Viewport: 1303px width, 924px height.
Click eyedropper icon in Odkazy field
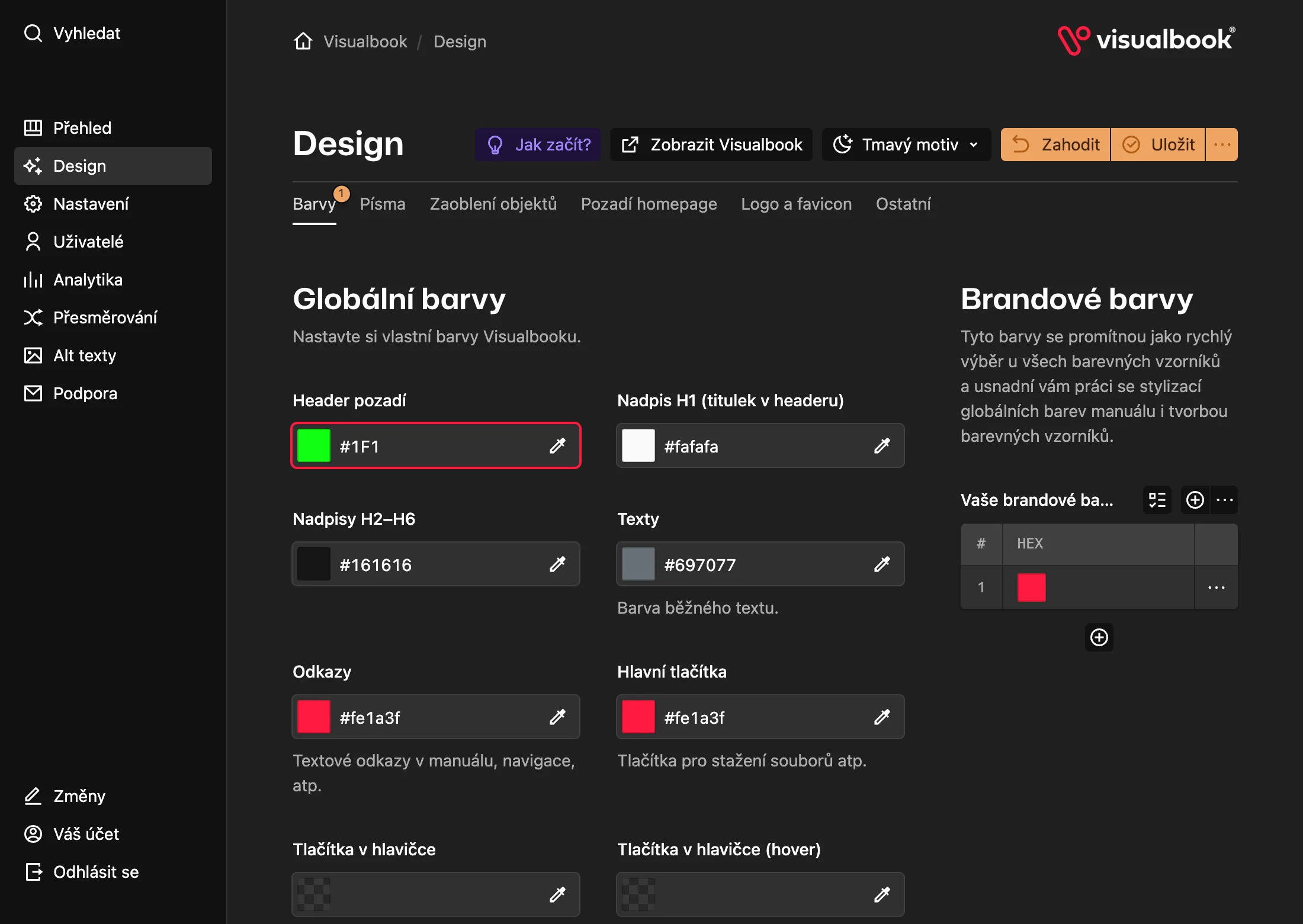click(557, 717)
